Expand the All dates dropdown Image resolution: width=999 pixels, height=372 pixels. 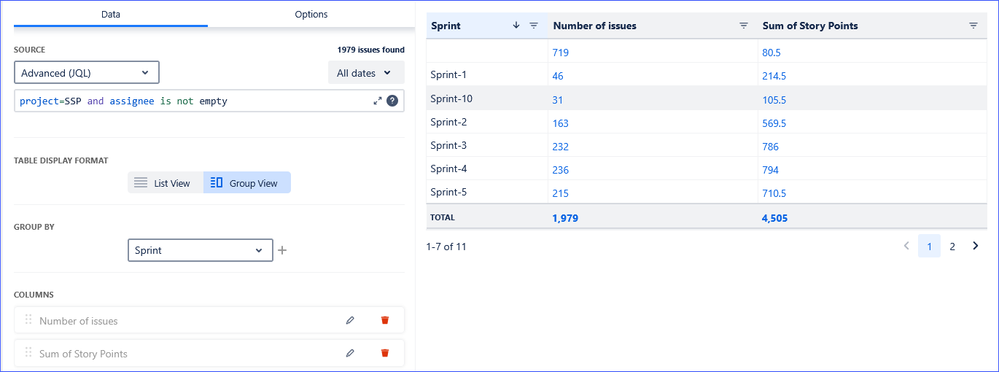[x=366, y=73]
